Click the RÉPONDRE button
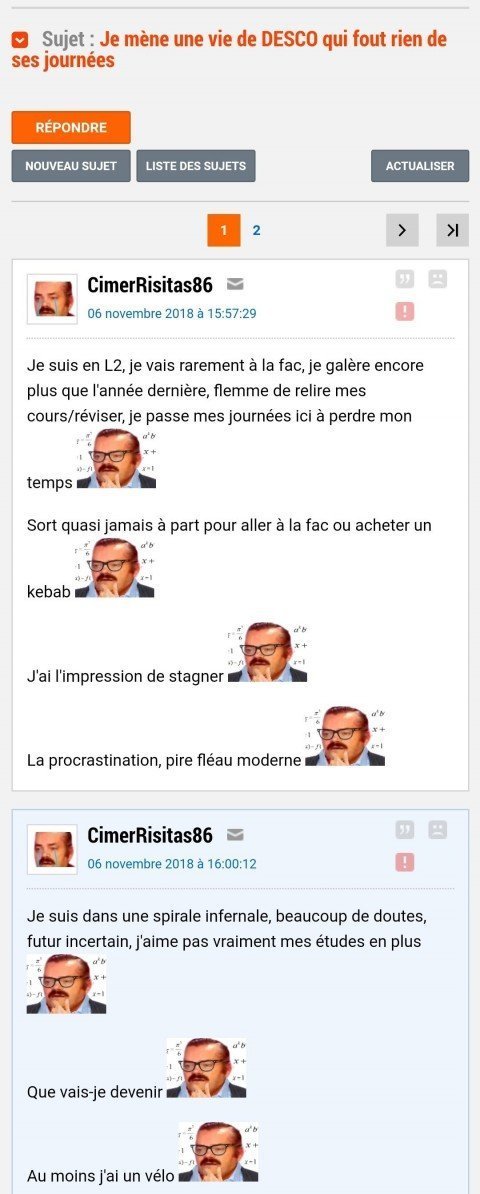 coord(71,127)
